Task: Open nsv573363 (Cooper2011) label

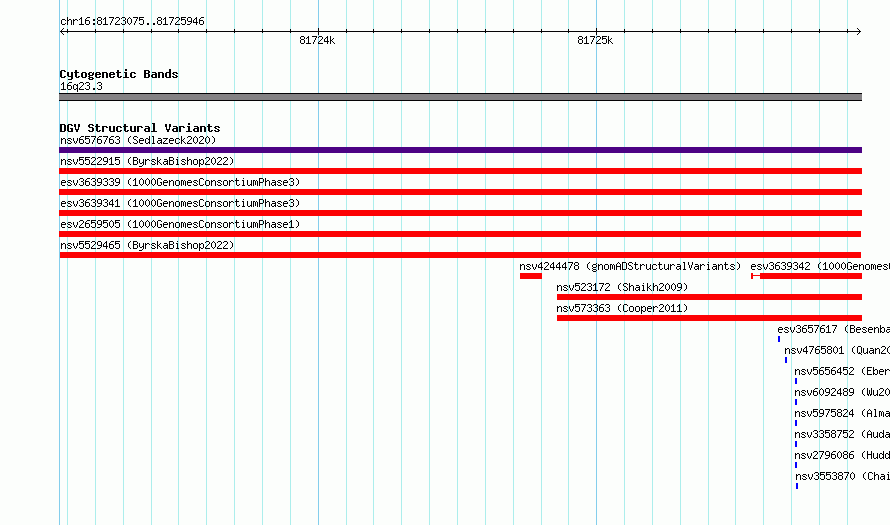Action: click(x=622, y=308)
